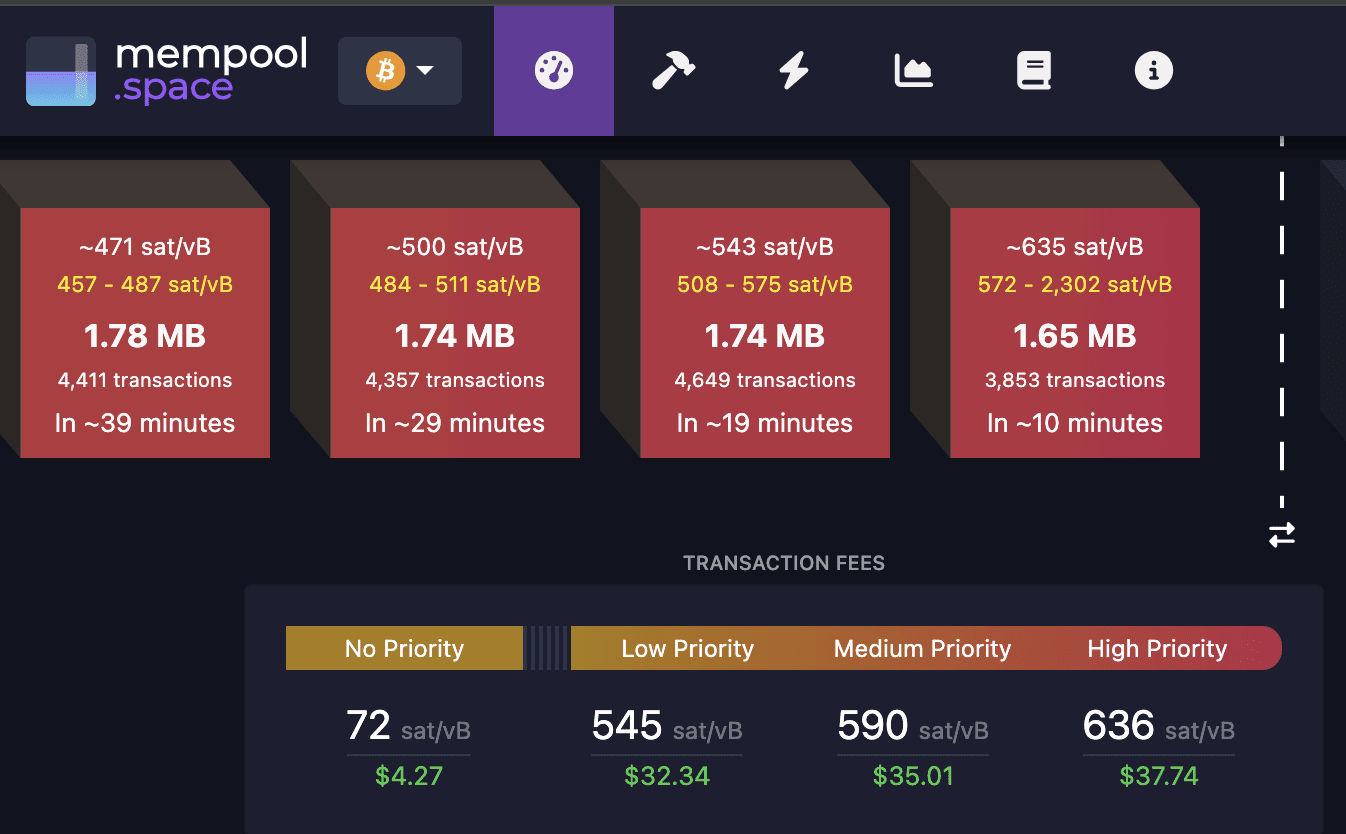Click the mempool.space logo
1346x834 pixels.
pos(167,71)
